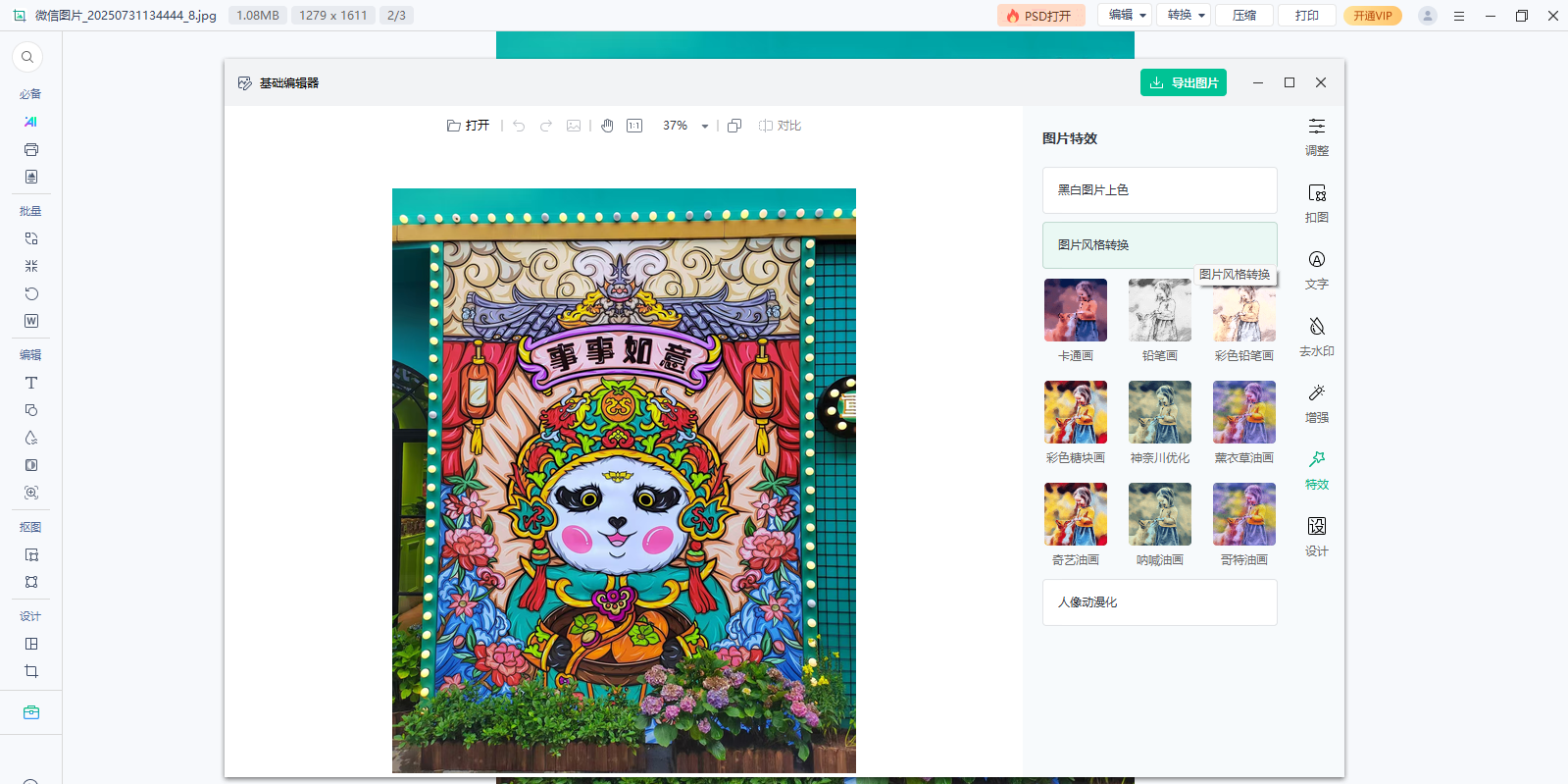
Task: Open the 去水印 watermark removal panel
Action: pyautogui.click(x=1317, y=337)
